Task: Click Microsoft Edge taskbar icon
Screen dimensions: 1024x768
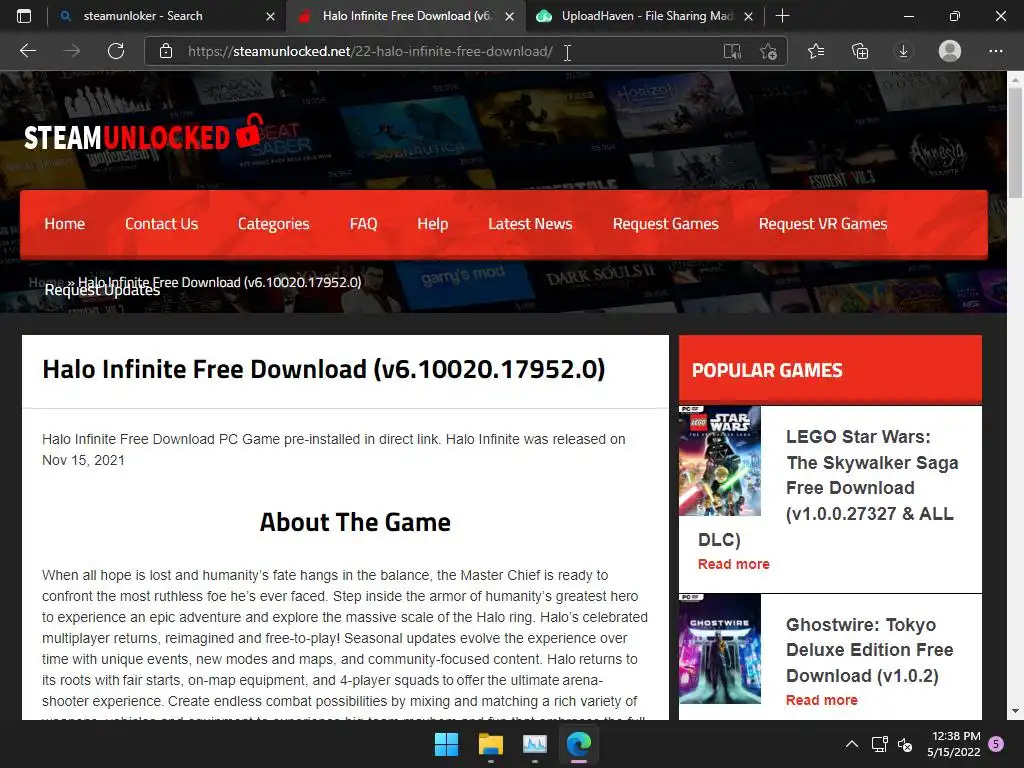Action: pyautogui.click(x=579, y=744)
